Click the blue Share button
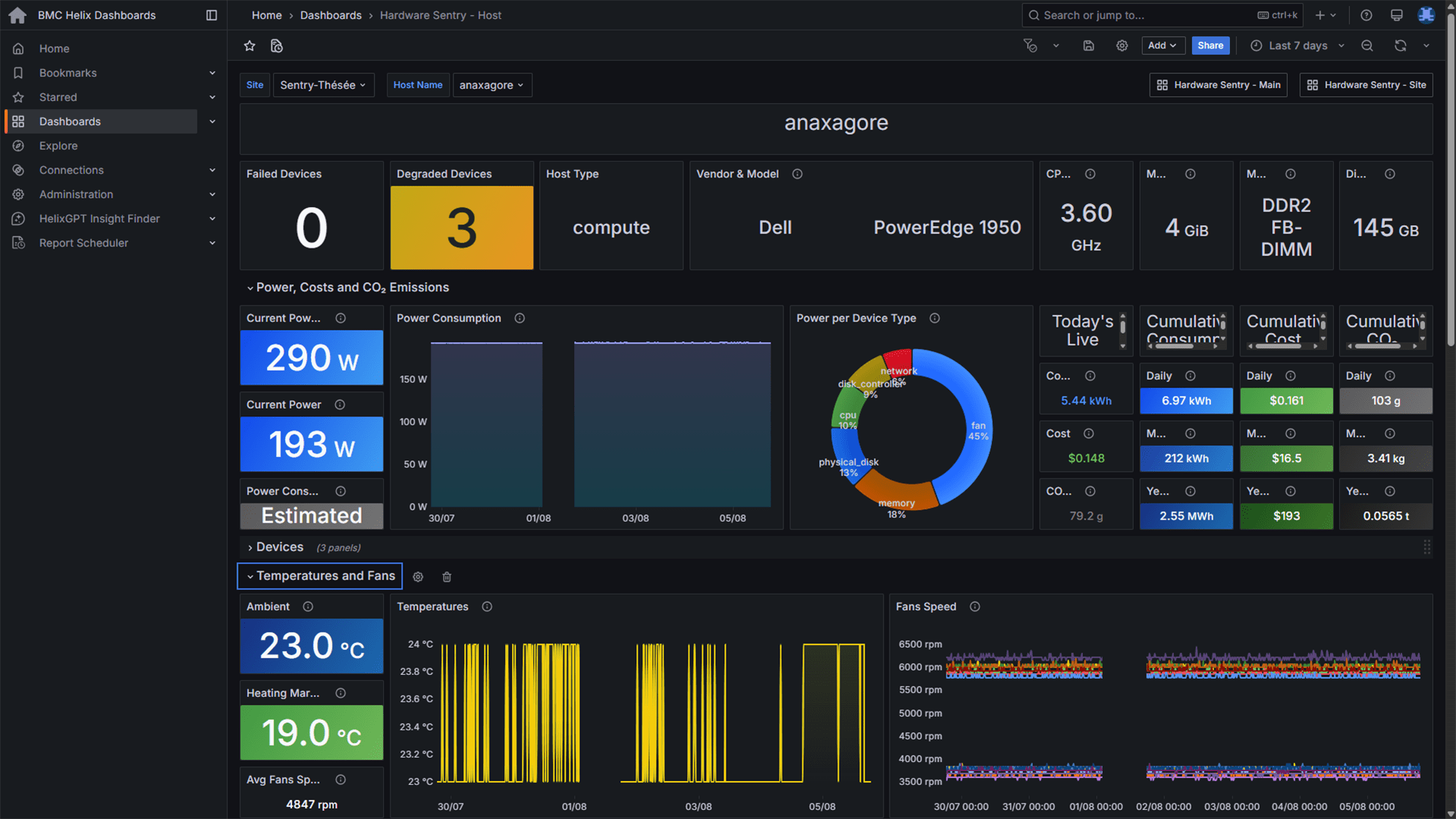1456x819 pixels. coord(1210,45)
